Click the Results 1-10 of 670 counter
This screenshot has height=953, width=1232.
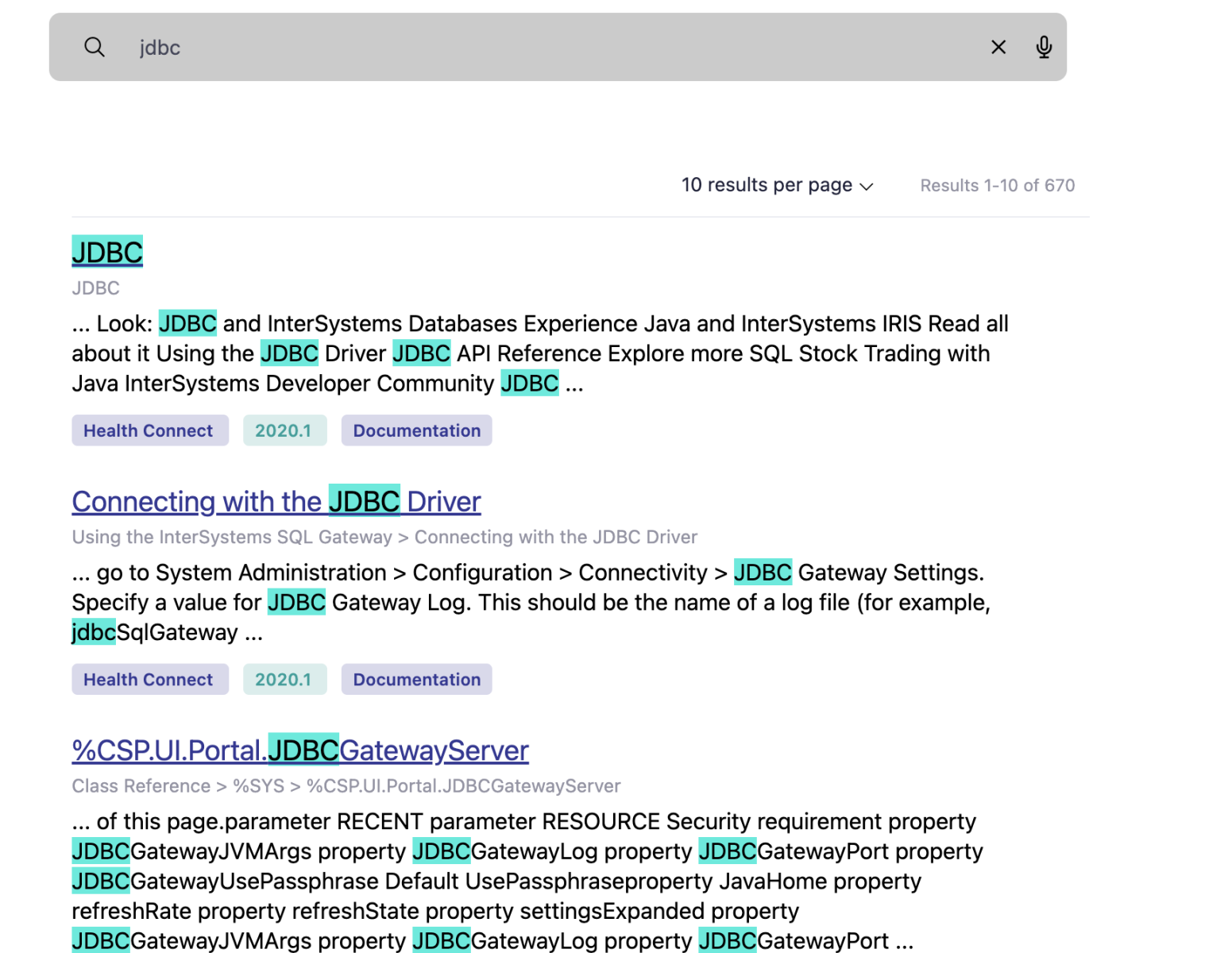[x=997, y=186]
